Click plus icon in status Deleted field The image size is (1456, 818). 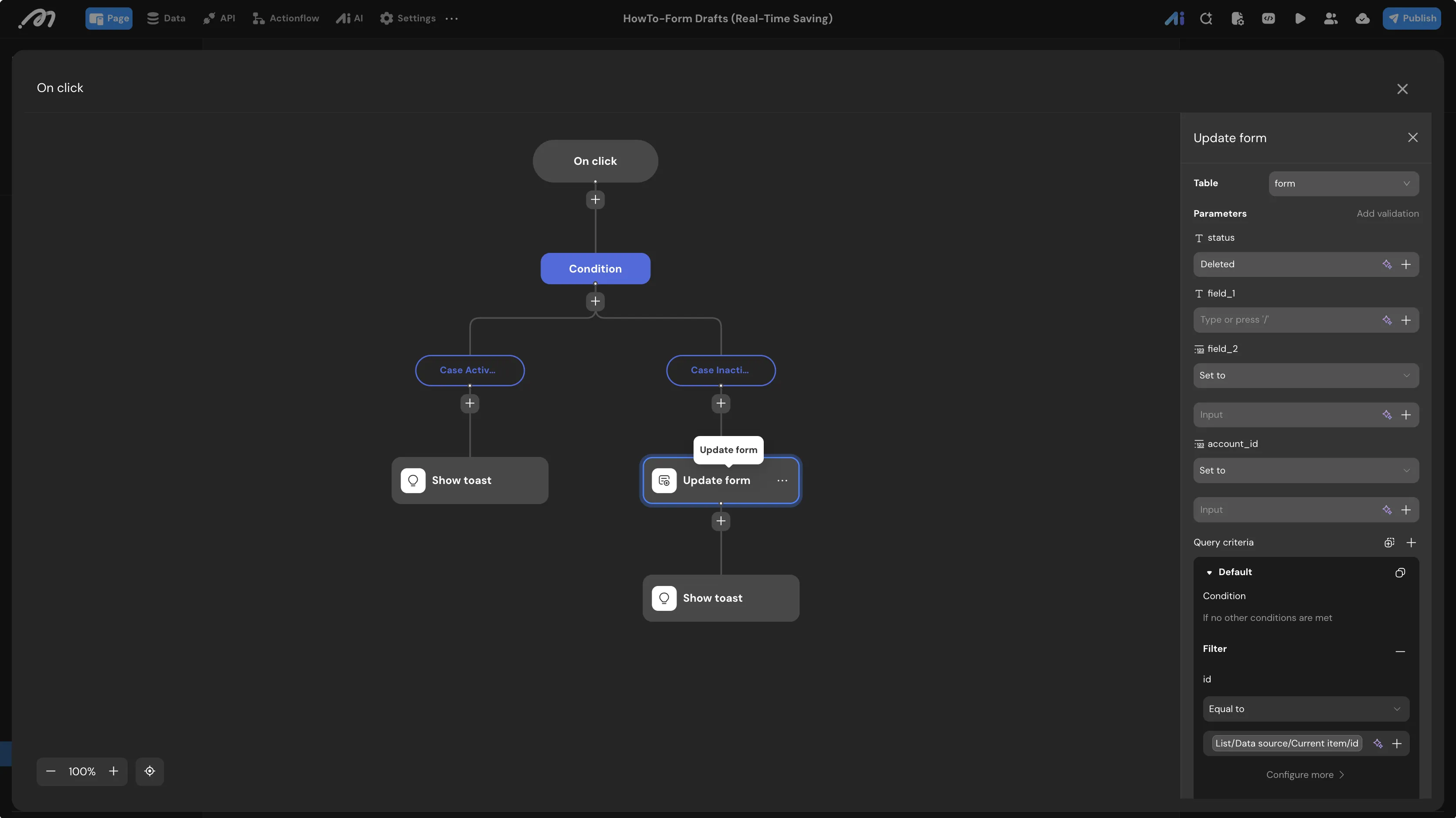point(1406,265)
